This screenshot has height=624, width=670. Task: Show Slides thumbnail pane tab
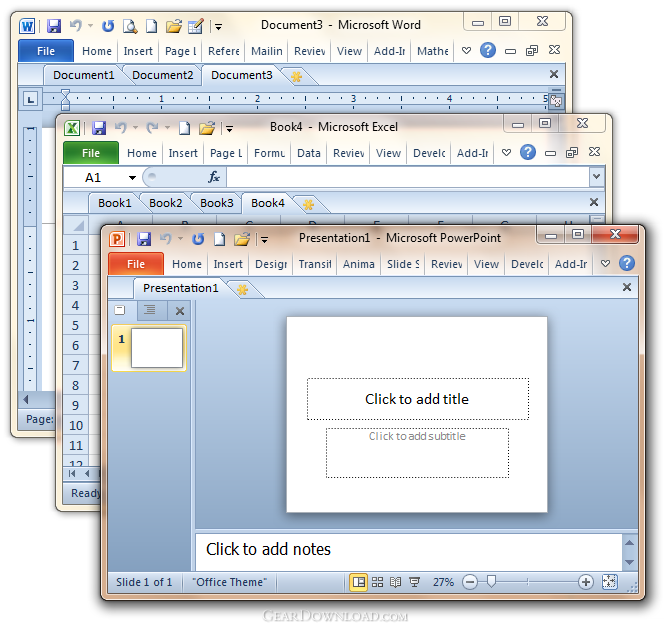[x=120, y=310]
